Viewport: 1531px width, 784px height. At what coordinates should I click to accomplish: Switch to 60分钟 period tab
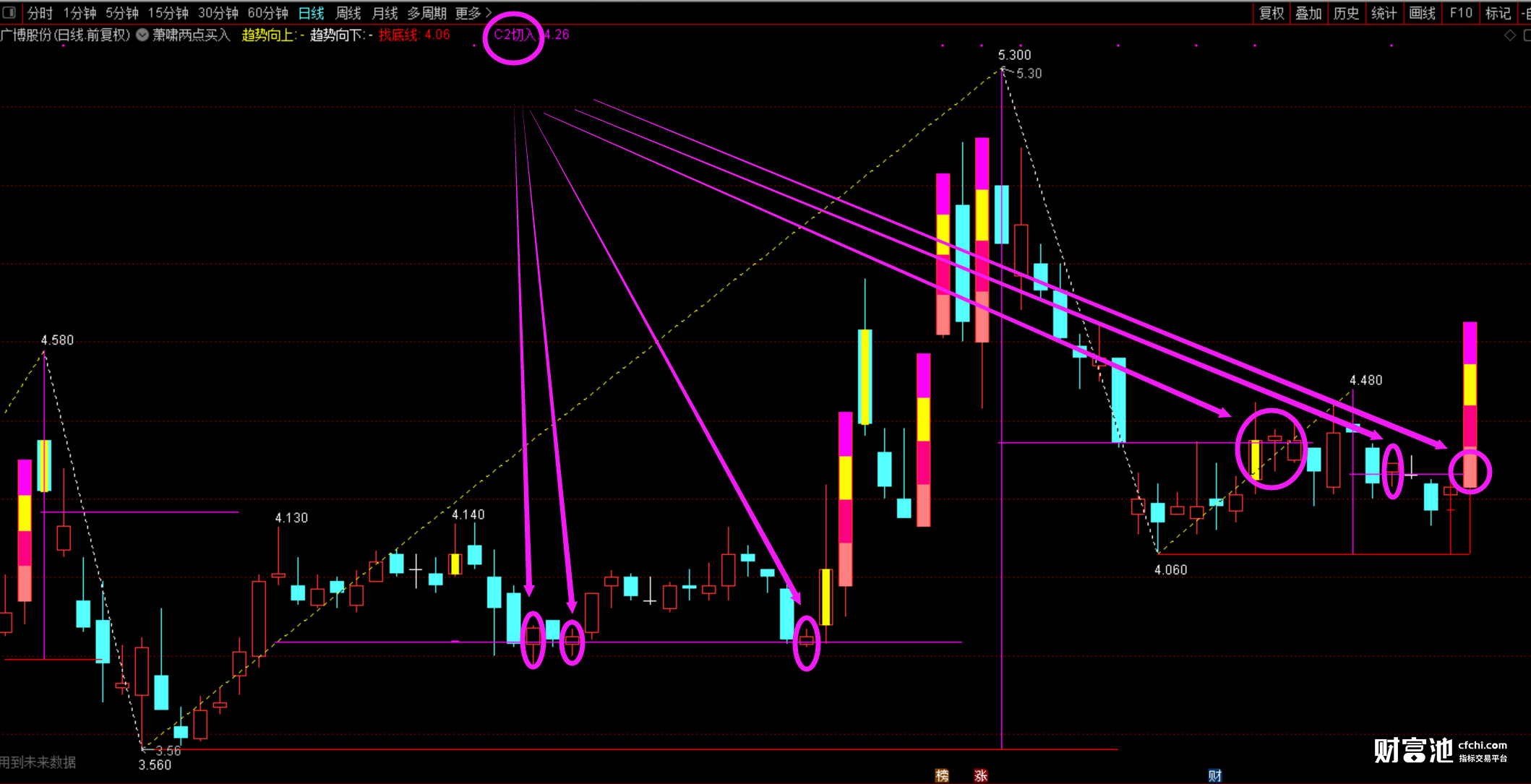coord(267,13)
